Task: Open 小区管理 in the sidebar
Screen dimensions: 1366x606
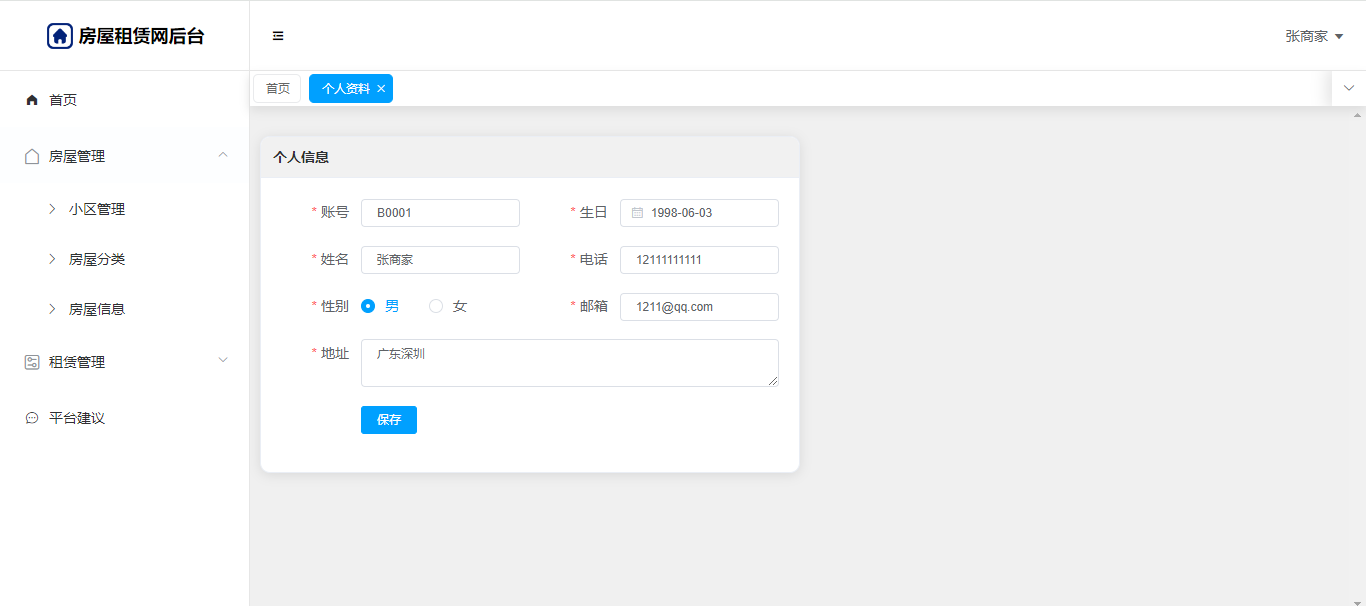Action: [97, 209]
